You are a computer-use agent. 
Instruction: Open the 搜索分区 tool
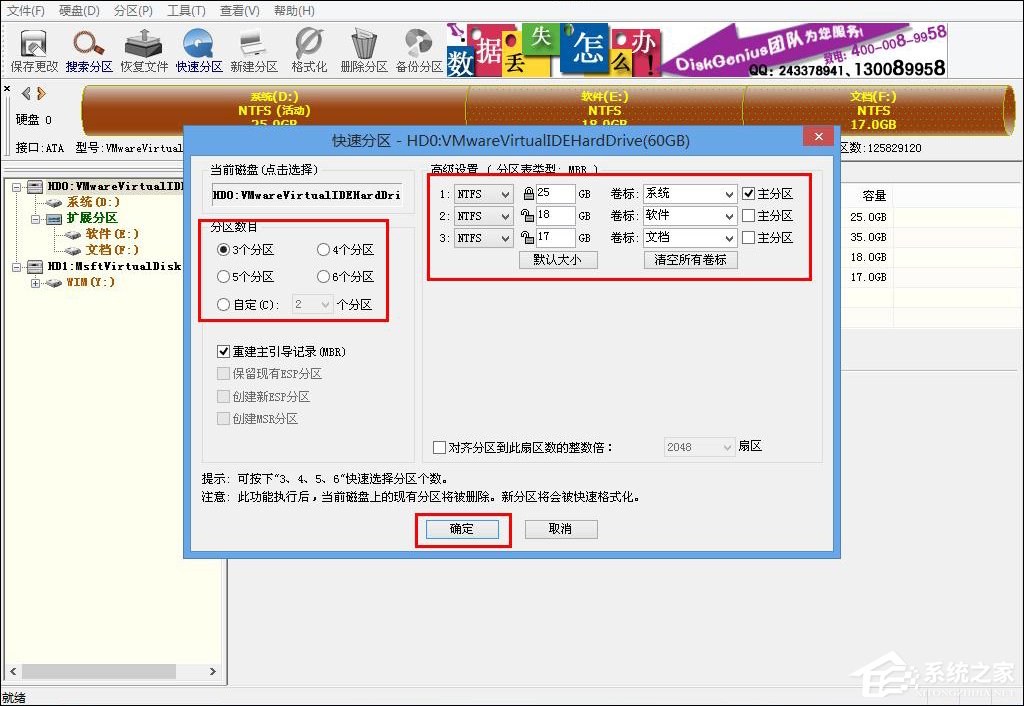[x=88, y=45]
